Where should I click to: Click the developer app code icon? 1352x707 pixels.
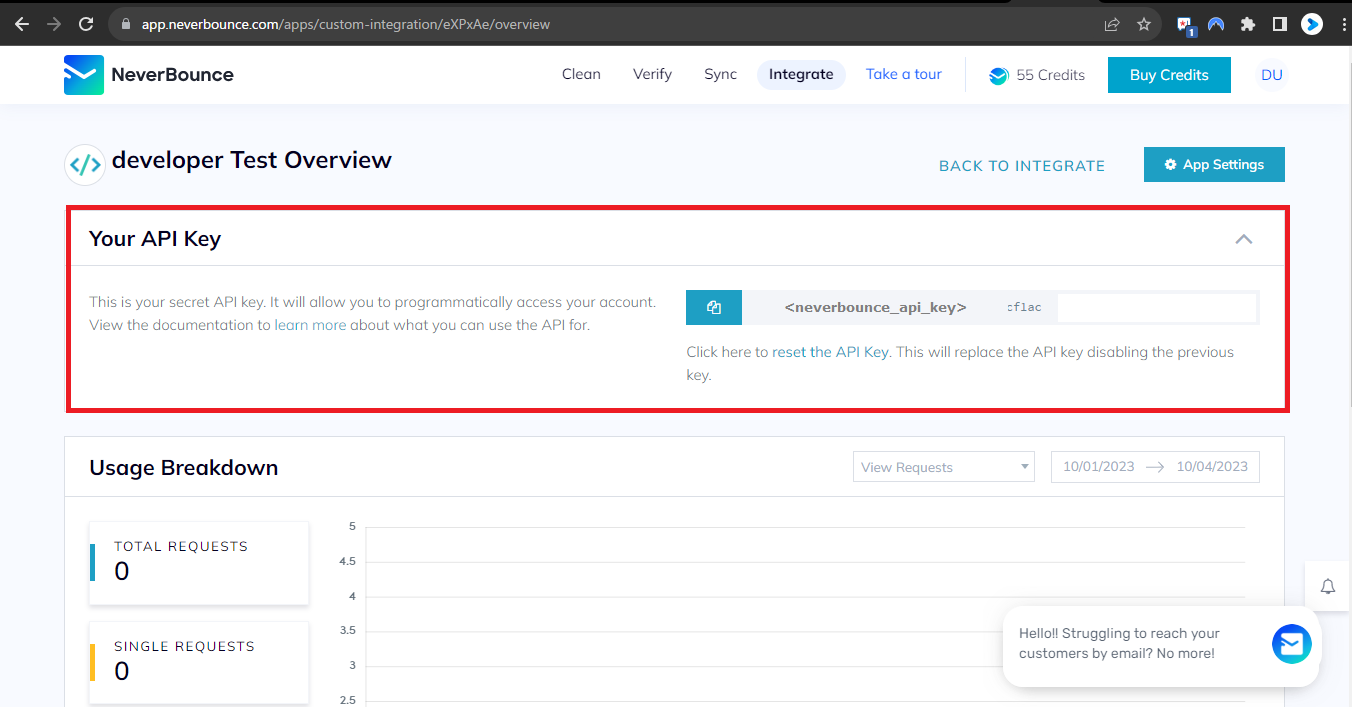pos(85,165)
